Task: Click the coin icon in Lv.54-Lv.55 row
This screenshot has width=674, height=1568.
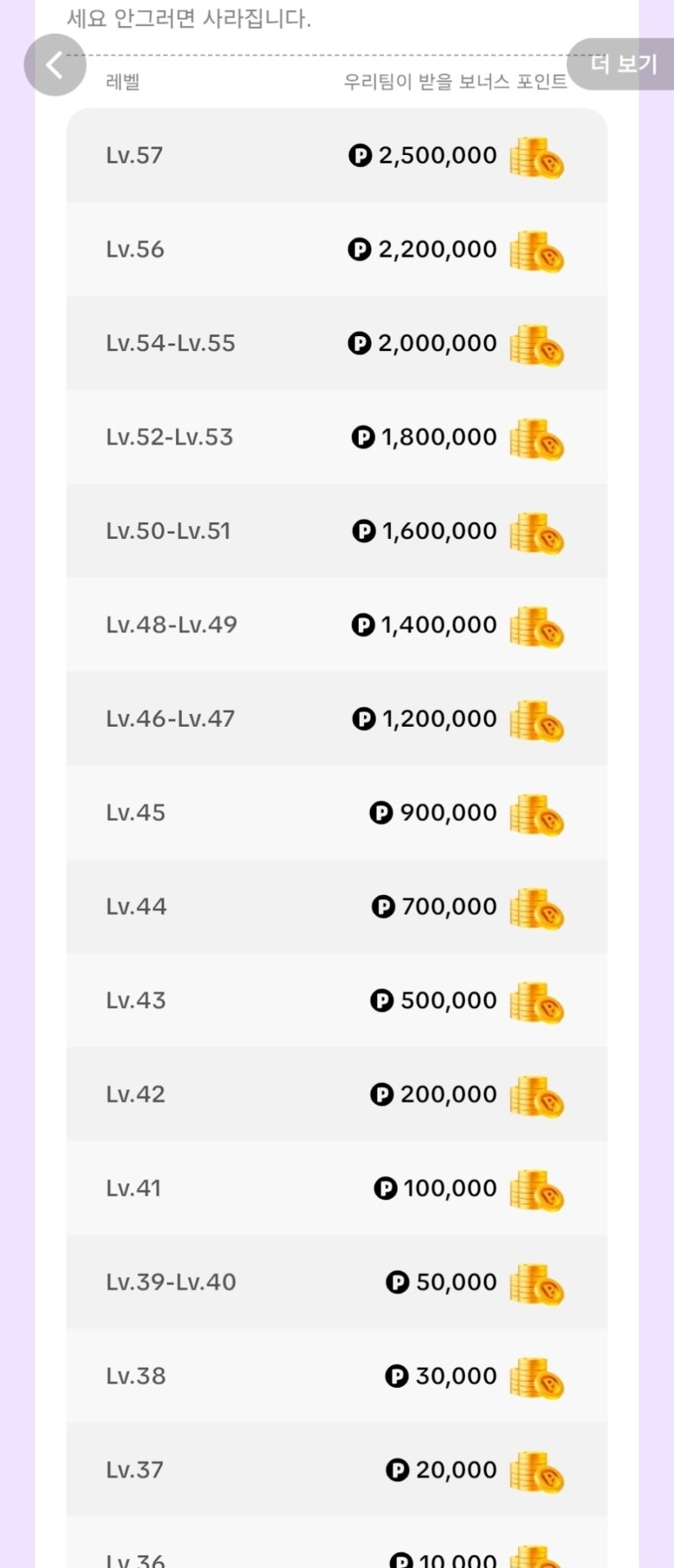Action: 537,345
